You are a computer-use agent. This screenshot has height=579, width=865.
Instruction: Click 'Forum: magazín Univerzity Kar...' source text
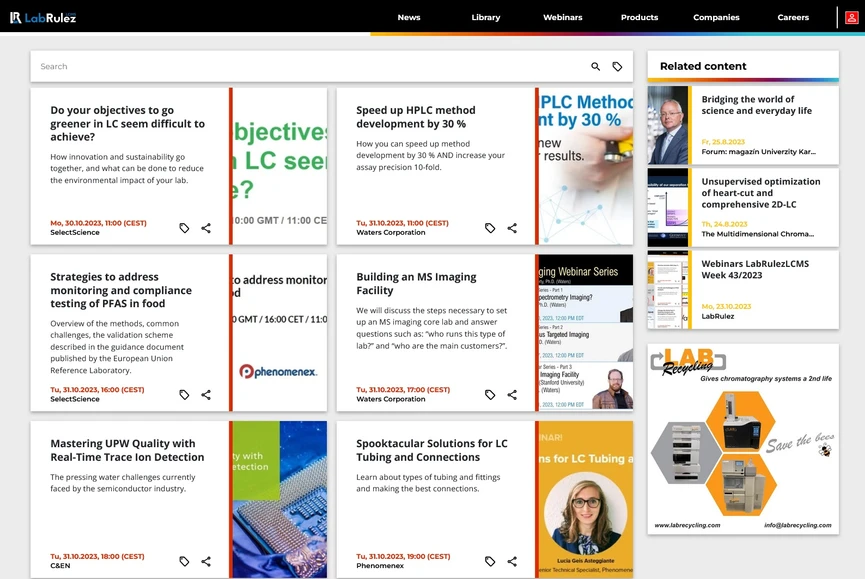point(758,152)
